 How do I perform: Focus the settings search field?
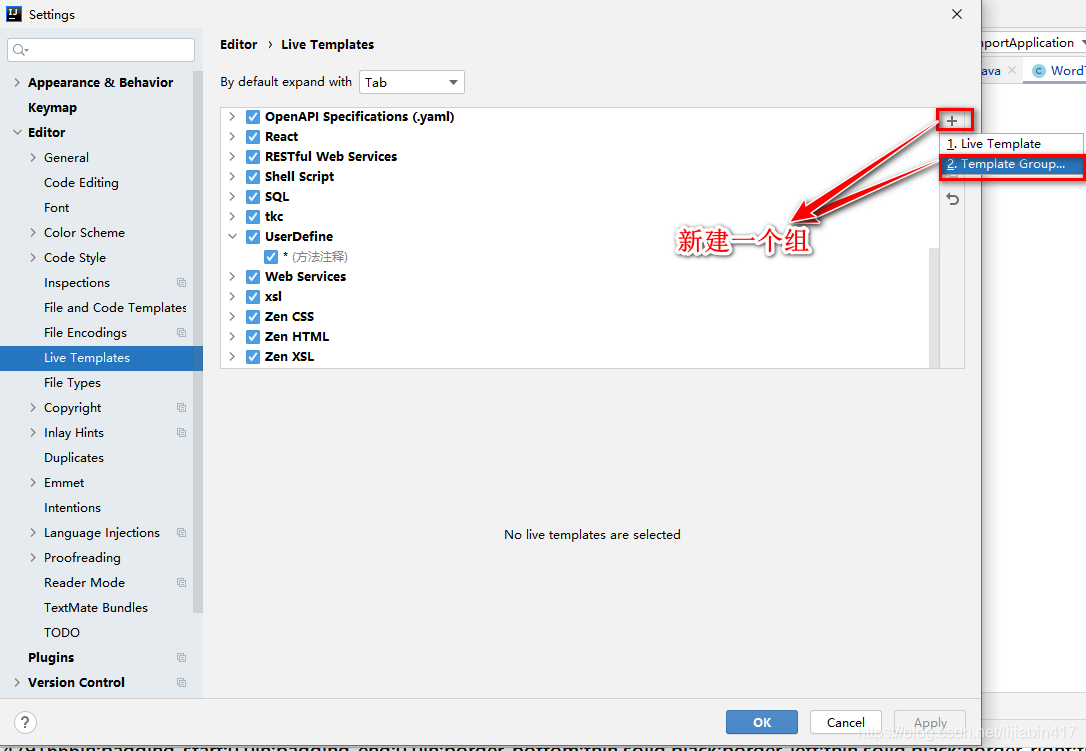pos(101,50)
